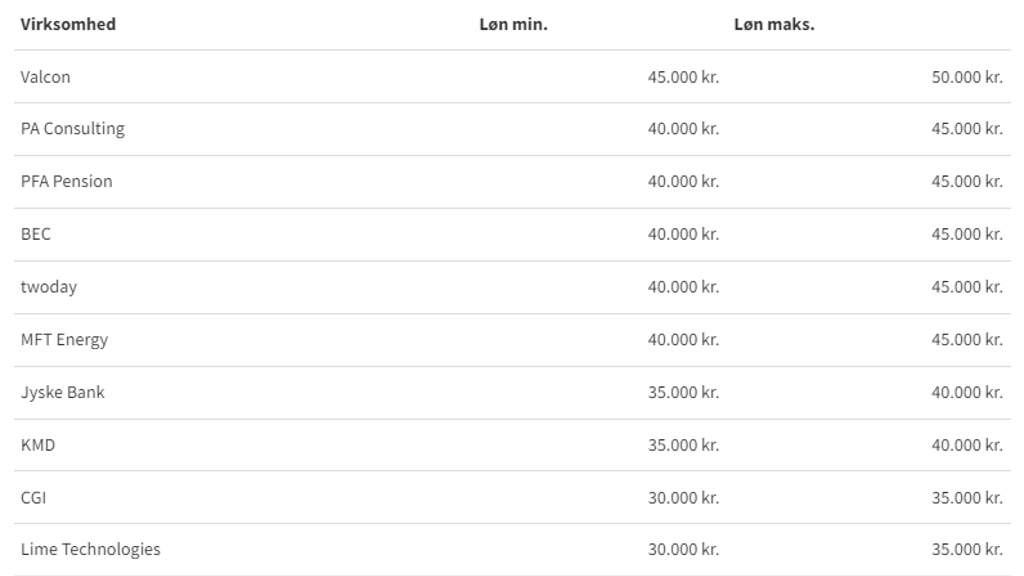The width and height of the screenshot is (1024, 576).
Task: Select KMD's 40.000 kr. maximum salary
Action: pyautogui.click(x=967, y=445)
